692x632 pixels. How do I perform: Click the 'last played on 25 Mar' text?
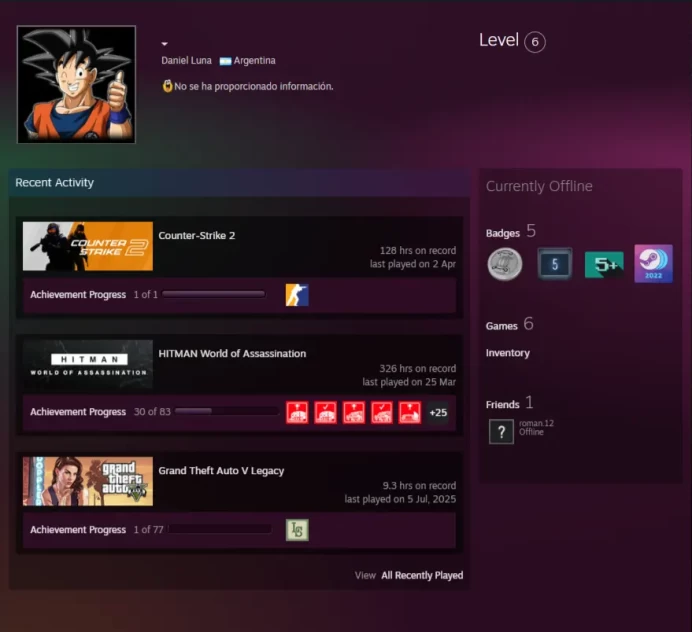tap(409, 382)
